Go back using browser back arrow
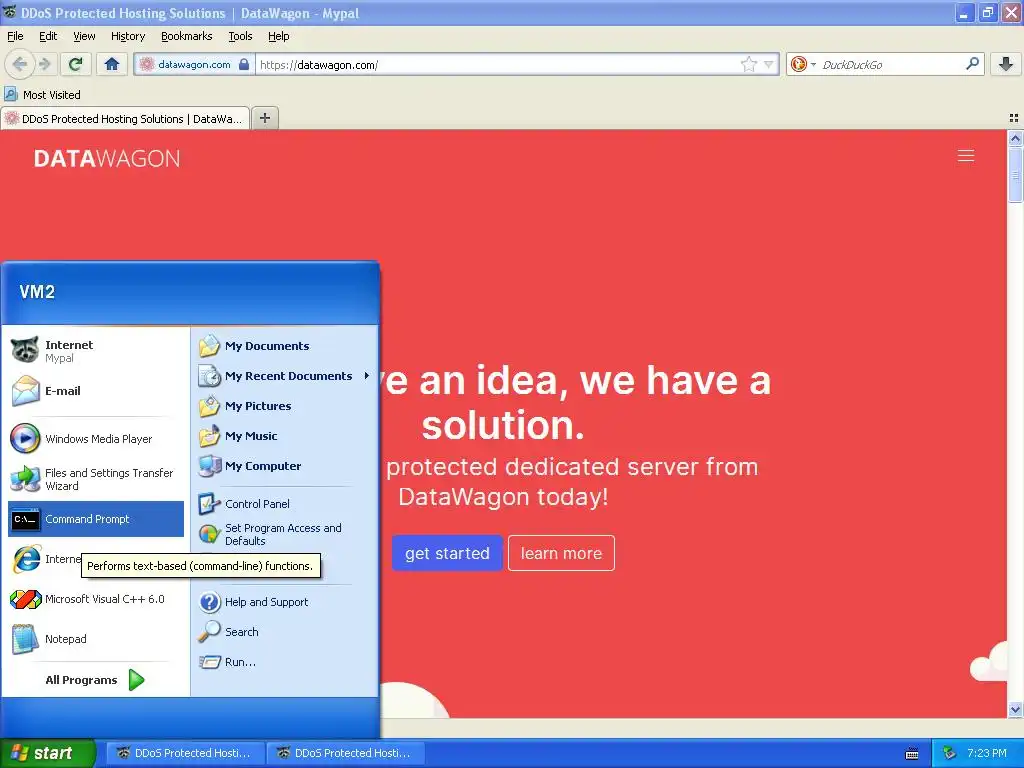 click(20, 64)
